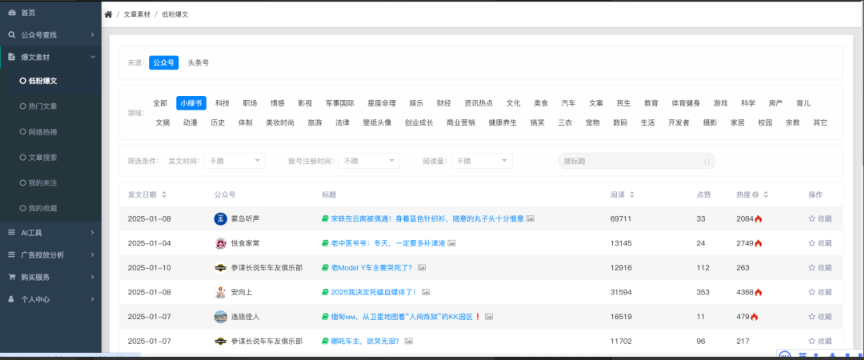864x360 pixels.
Task: Click the 雾岛听声 account avatar
Action: click(220, 219)
